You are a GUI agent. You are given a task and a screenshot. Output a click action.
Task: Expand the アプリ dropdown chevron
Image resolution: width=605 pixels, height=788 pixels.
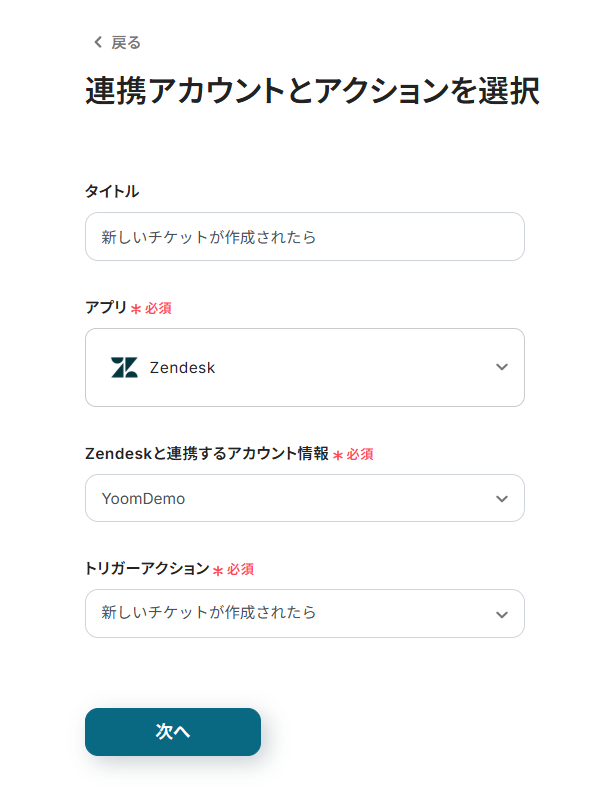[x=502, y=367]
